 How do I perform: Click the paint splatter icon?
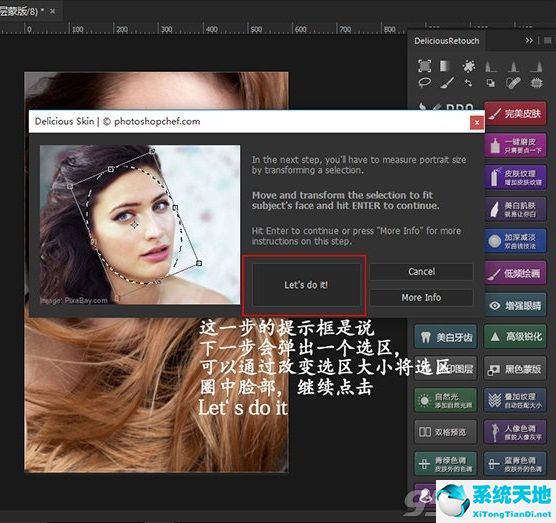click(469, 66)
